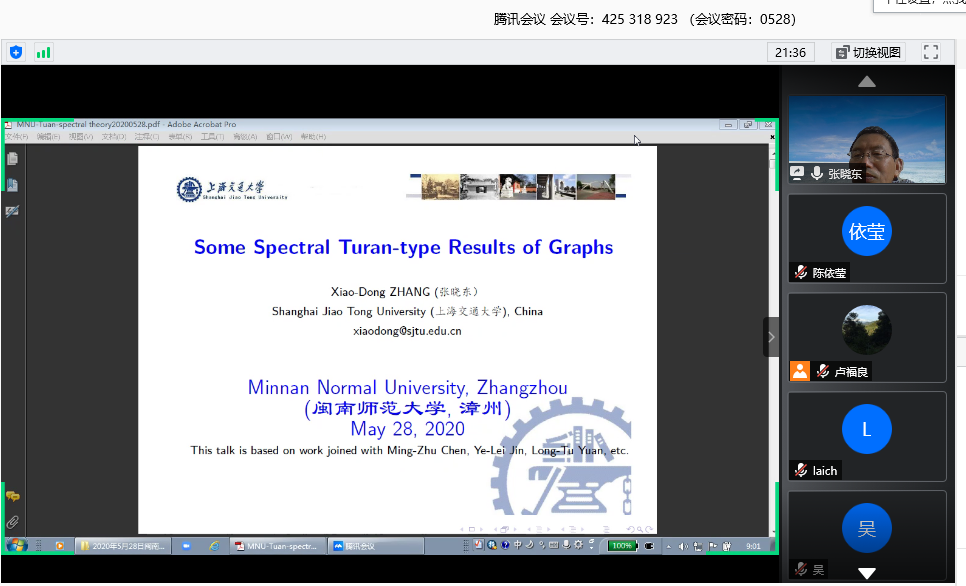Screen dimensions: 966x586
Task: Open the Signatures panel icon in sidebar
Action: 12,211
